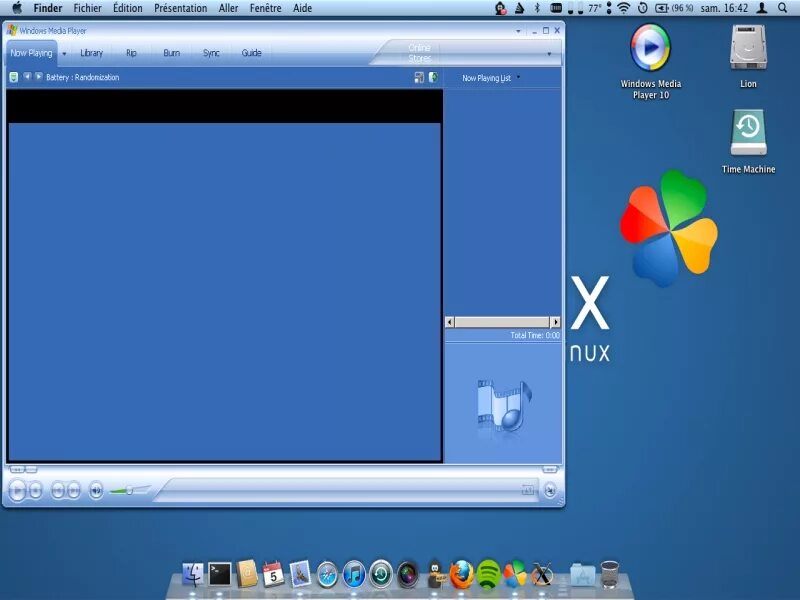Open the Trash in the Dock
The width and height of the screenshot is (800, 600).
click(x=609, y=574)
